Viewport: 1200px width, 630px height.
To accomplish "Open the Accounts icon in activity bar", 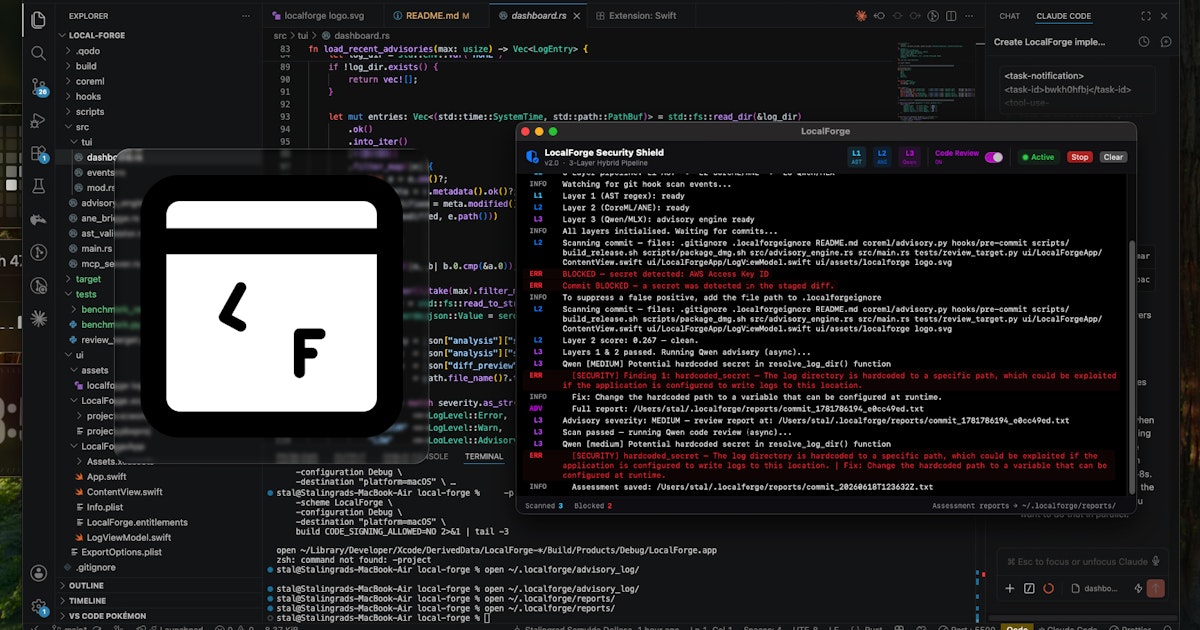I will [x=38, y=573].
